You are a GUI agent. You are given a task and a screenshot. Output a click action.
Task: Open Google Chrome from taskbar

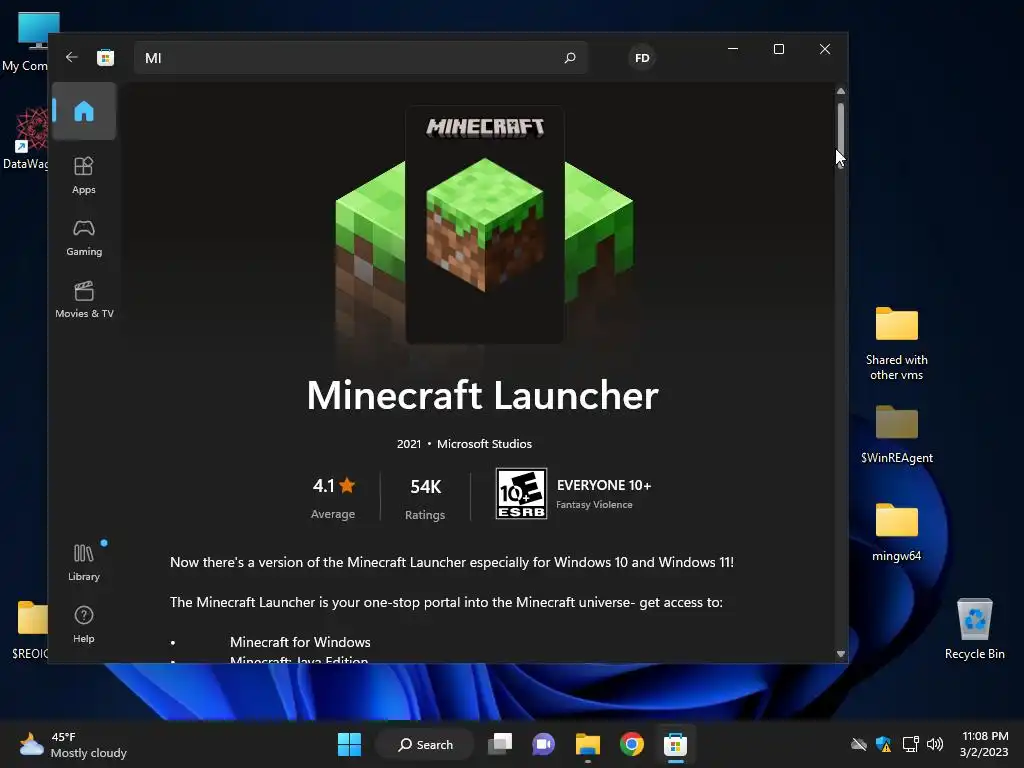tap(632, 744)
